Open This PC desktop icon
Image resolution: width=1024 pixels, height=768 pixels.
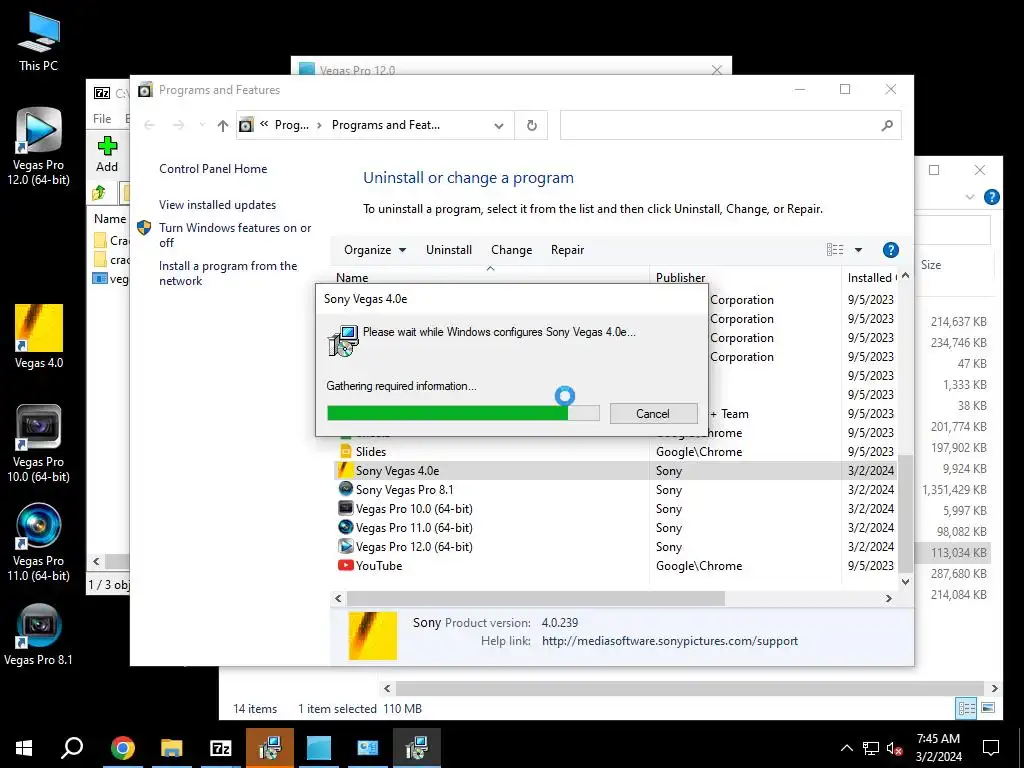(x=39, y=42)
